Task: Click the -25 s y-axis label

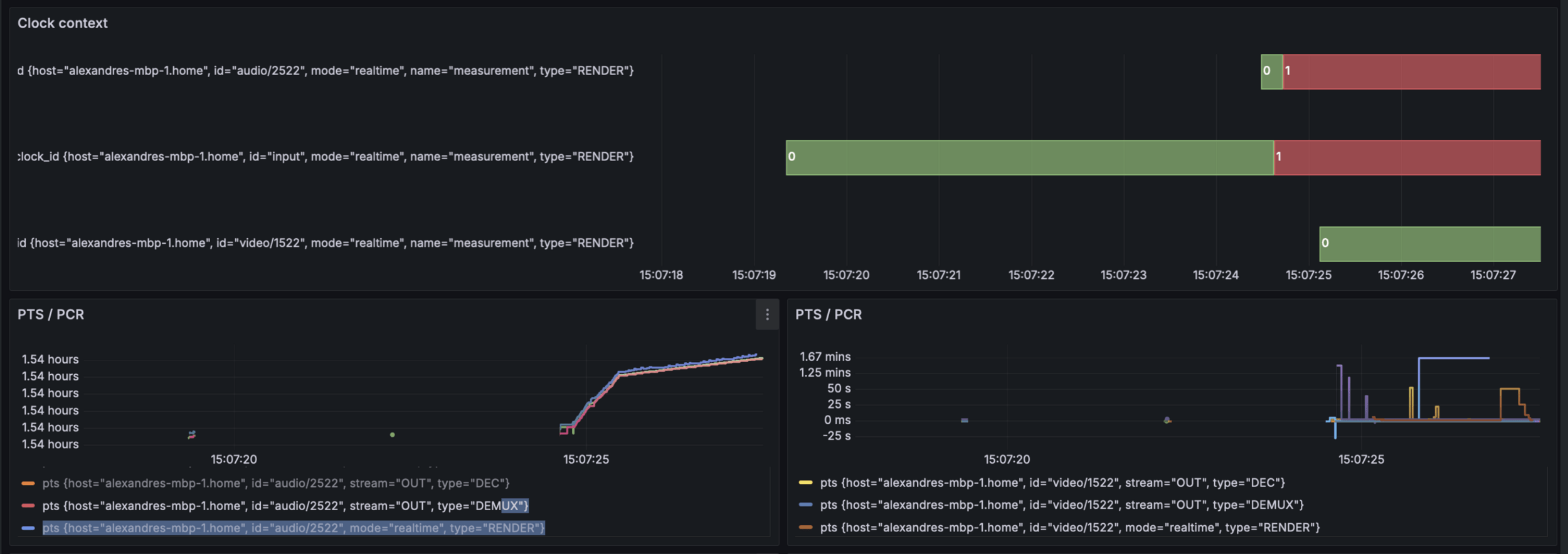Action: (x=837, y=436)
